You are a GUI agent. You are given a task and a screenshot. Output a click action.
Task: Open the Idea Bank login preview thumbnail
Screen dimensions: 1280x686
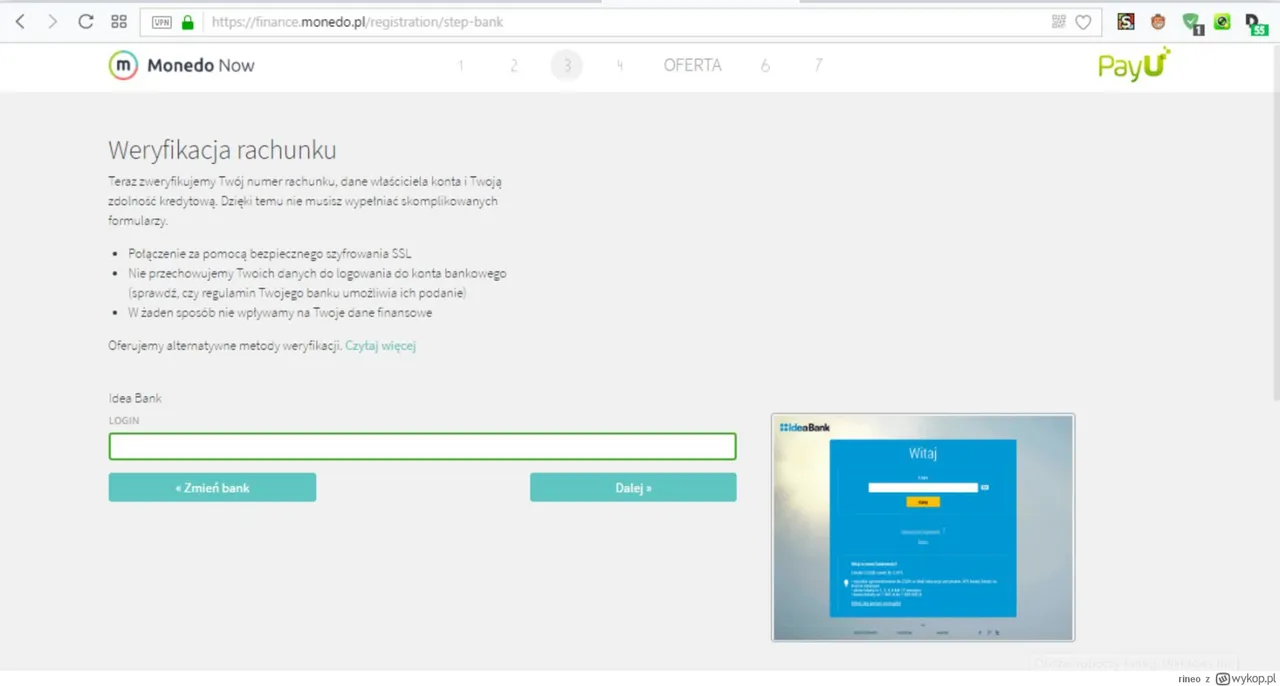[923, 527]
